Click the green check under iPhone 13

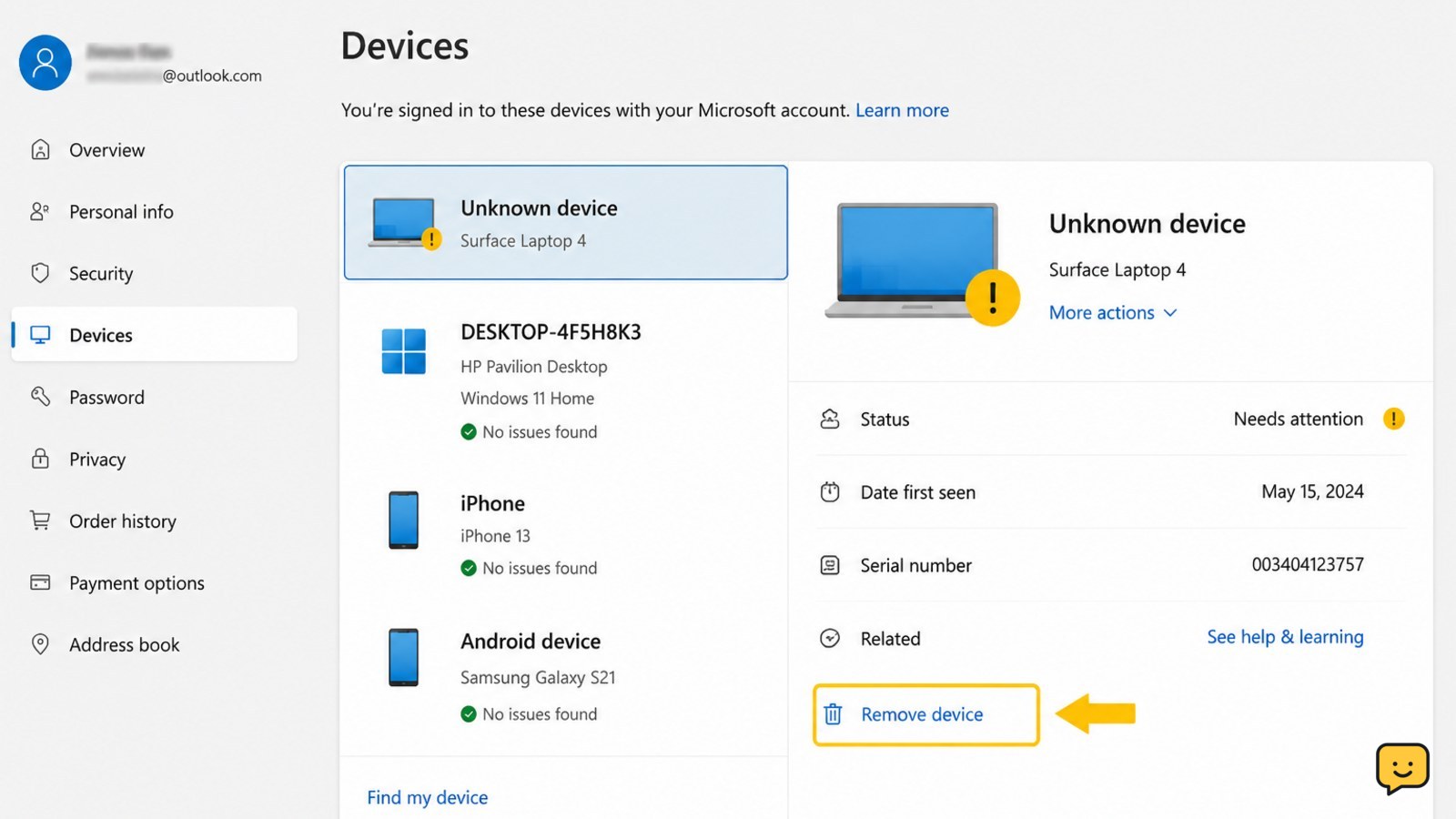click(x=469, y=568)
